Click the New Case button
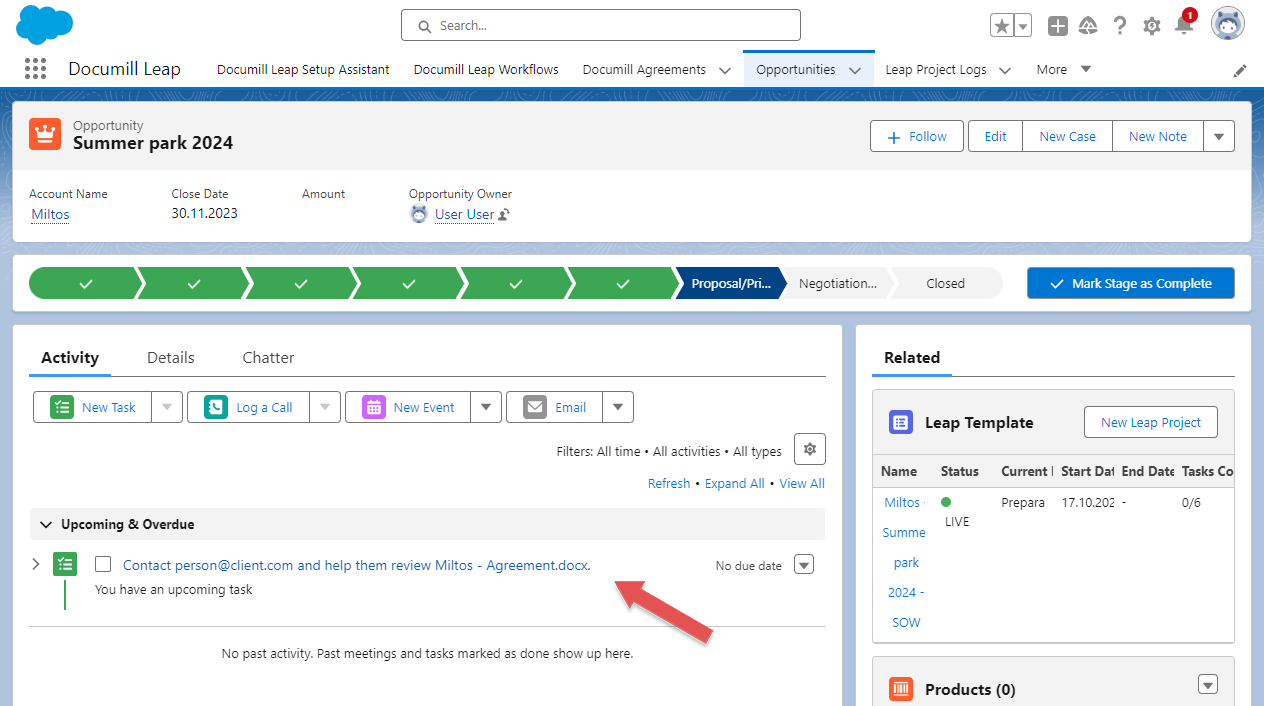The image size is (1264, 706). tap(1067, 136)
